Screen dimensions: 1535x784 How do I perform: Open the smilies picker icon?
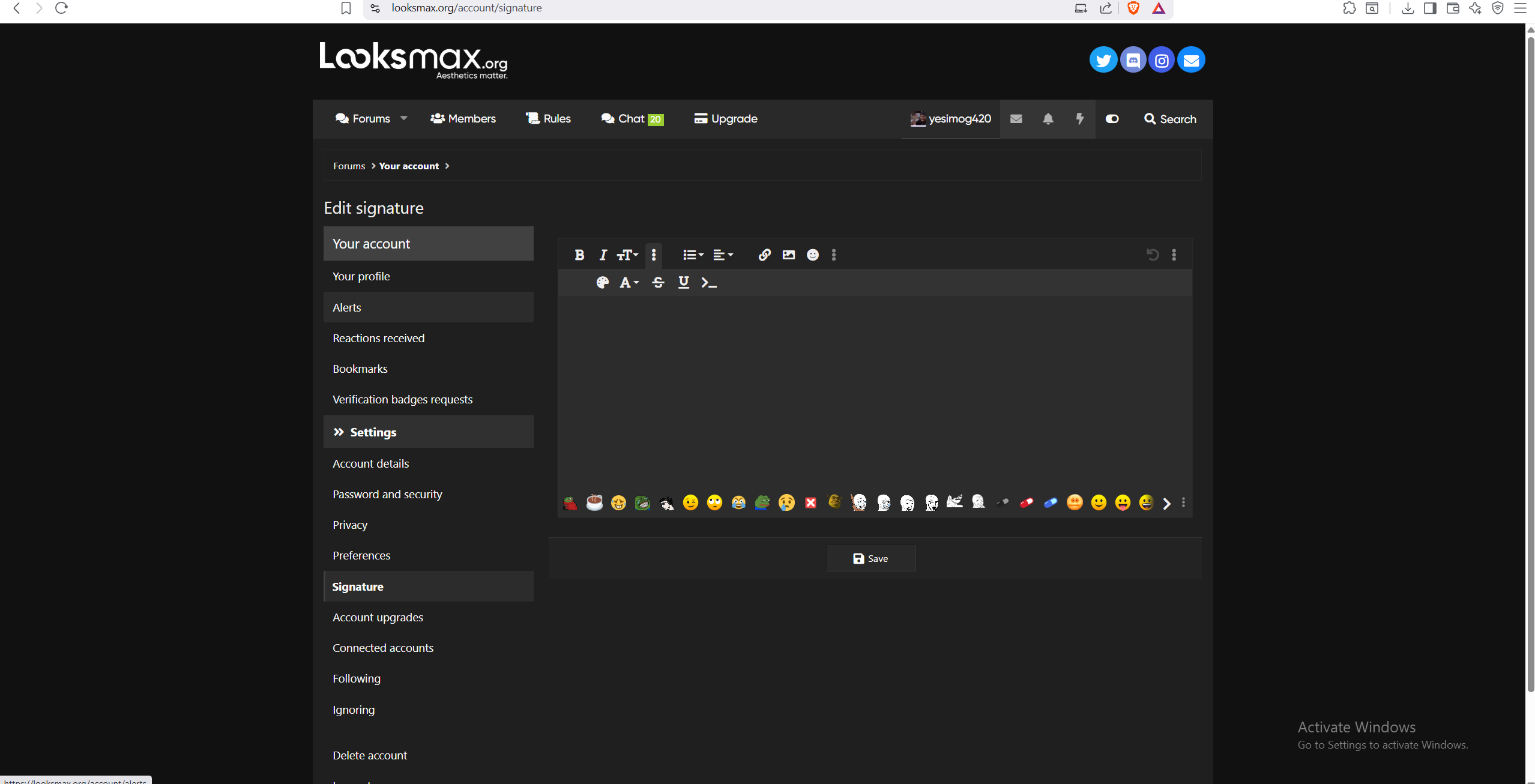(812, 255)
